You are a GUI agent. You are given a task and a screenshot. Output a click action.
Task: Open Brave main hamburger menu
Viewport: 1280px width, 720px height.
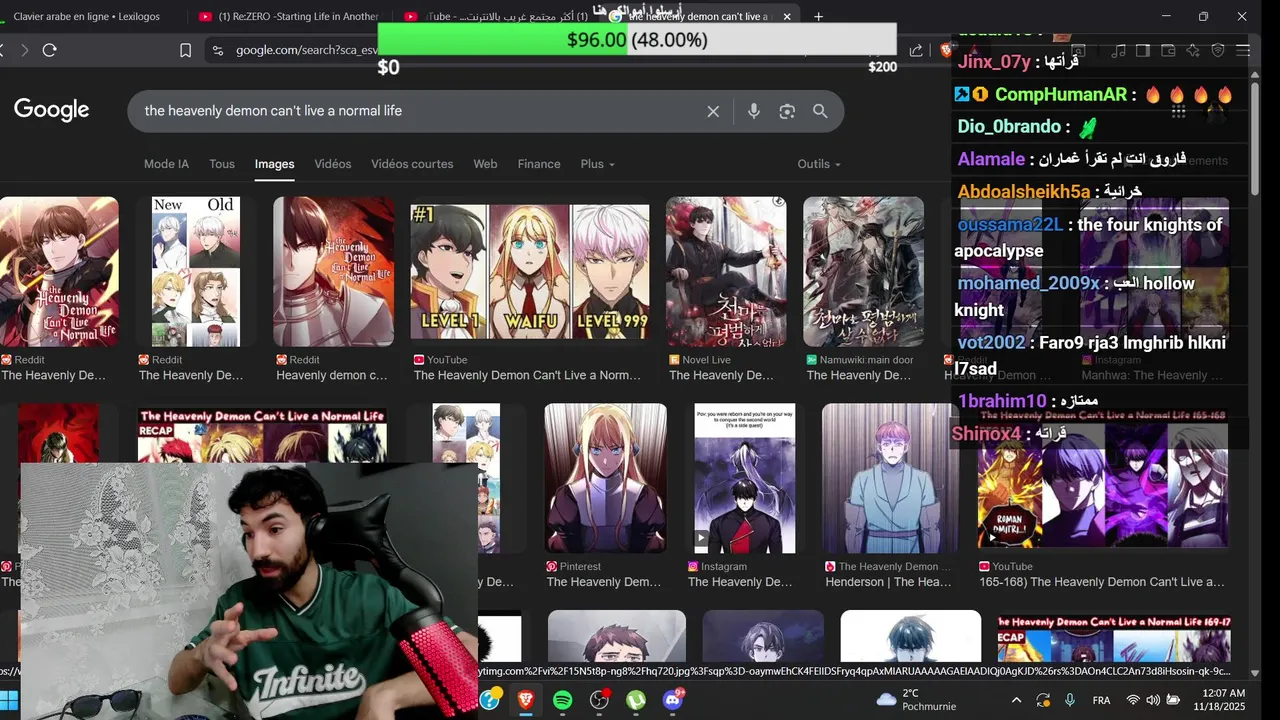[1243, 50]
